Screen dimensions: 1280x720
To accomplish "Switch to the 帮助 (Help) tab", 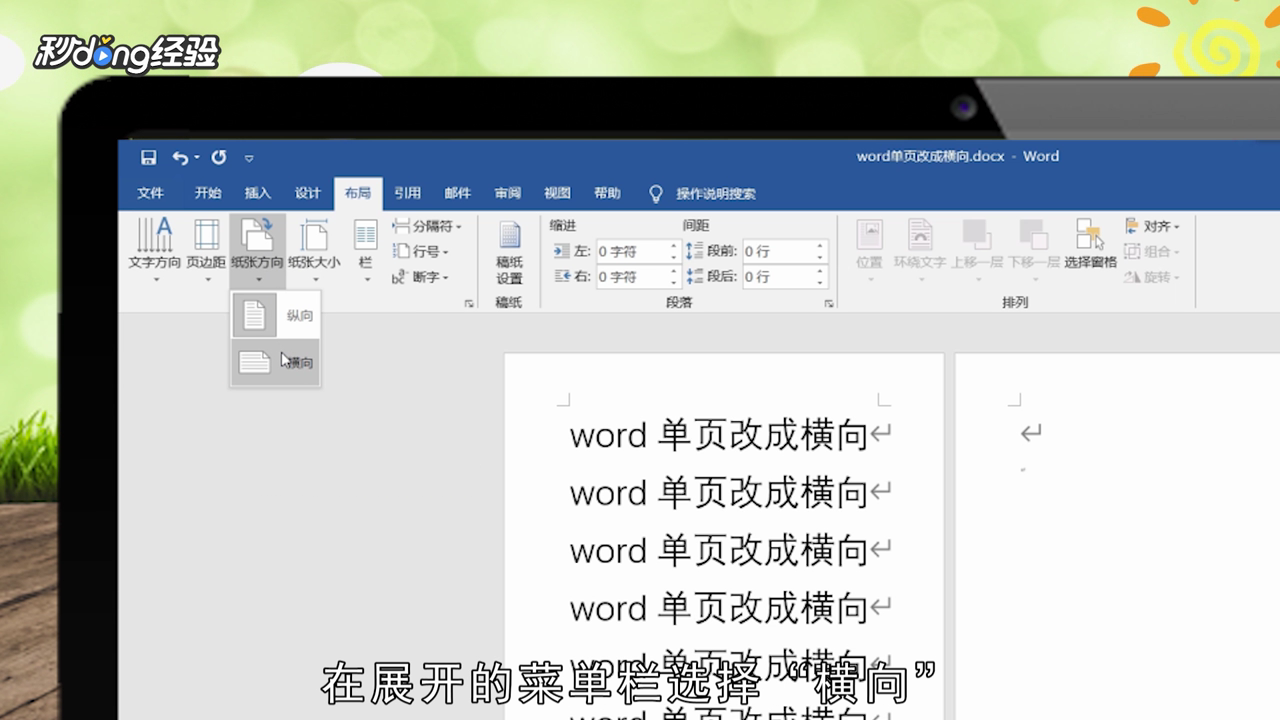I will pyautogui.click(x=607, y=193).
